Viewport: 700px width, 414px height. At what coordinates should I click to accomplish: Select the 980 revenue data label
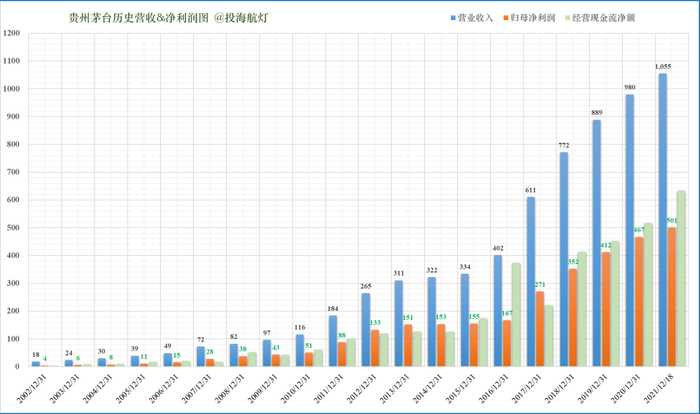630,88
